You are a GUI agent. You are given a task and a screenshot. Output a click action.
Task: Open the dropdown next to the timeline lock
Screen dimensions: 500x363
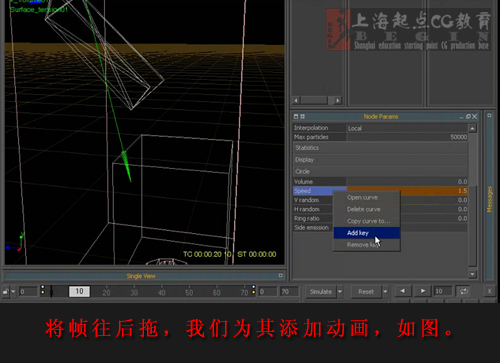point(13,292)
